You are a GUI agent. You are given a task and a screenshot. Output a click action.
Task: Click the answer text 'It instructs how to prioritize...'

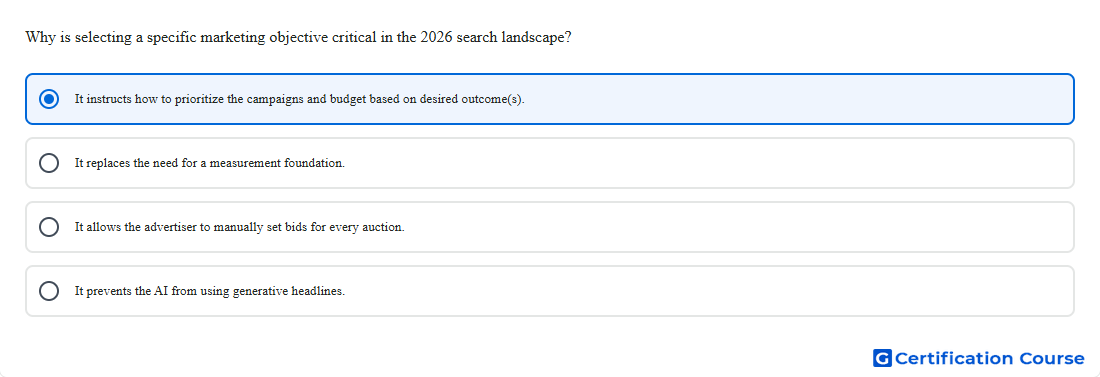click(300, 99)
